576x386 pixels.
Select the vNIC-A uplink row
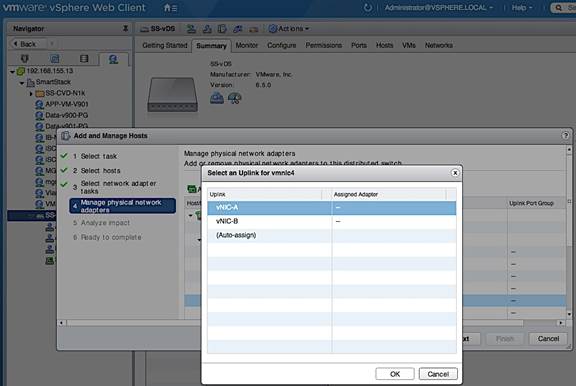click(x=331, y=208)
